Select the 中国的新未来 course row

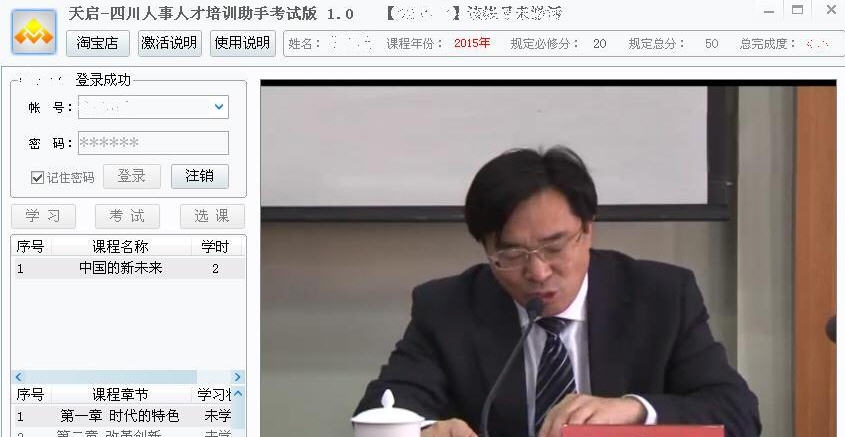tap(128, 268)
